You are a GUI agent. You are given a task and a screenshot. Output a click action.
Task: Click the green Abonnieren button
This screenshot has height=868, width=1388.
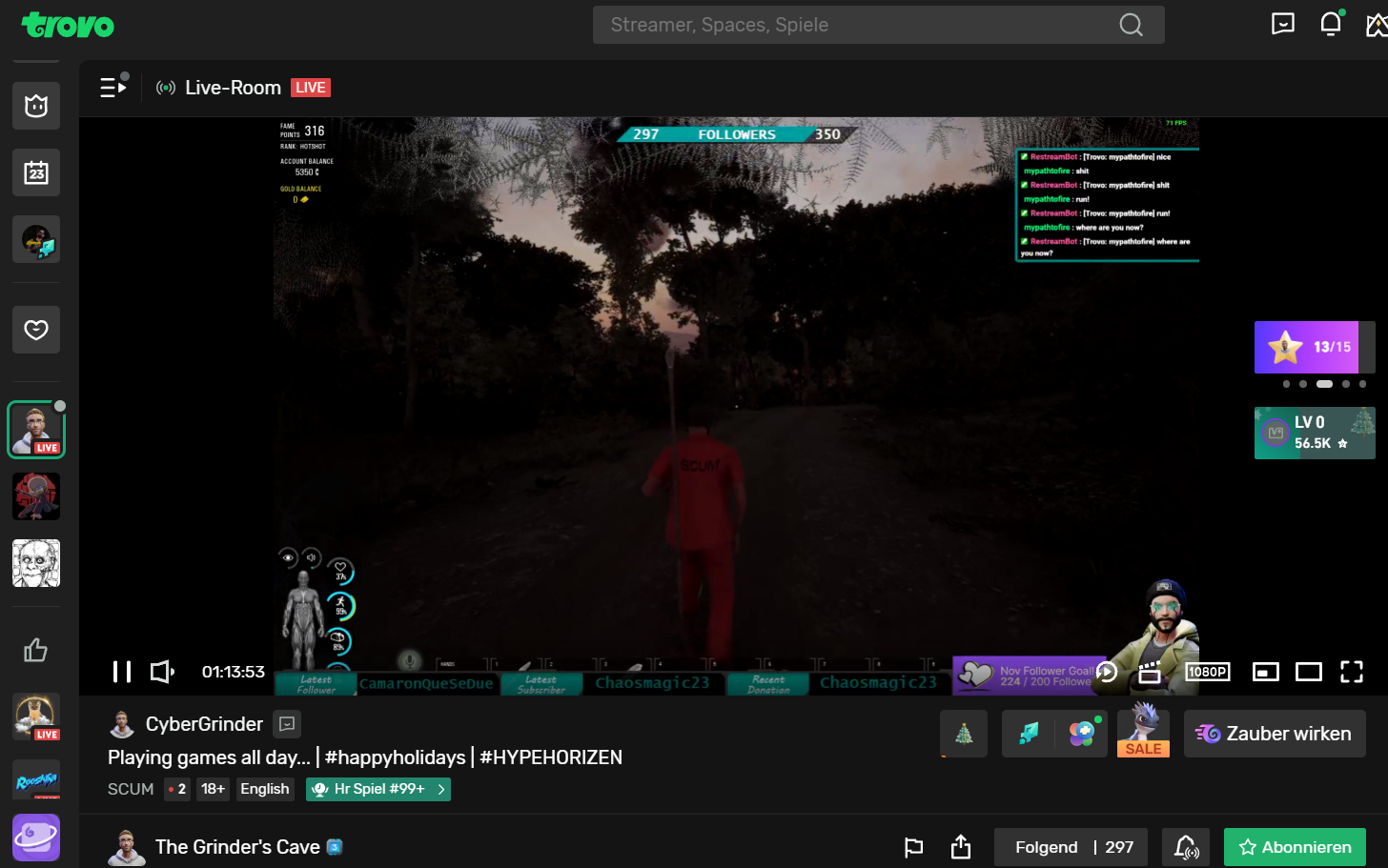(1295, 847)
